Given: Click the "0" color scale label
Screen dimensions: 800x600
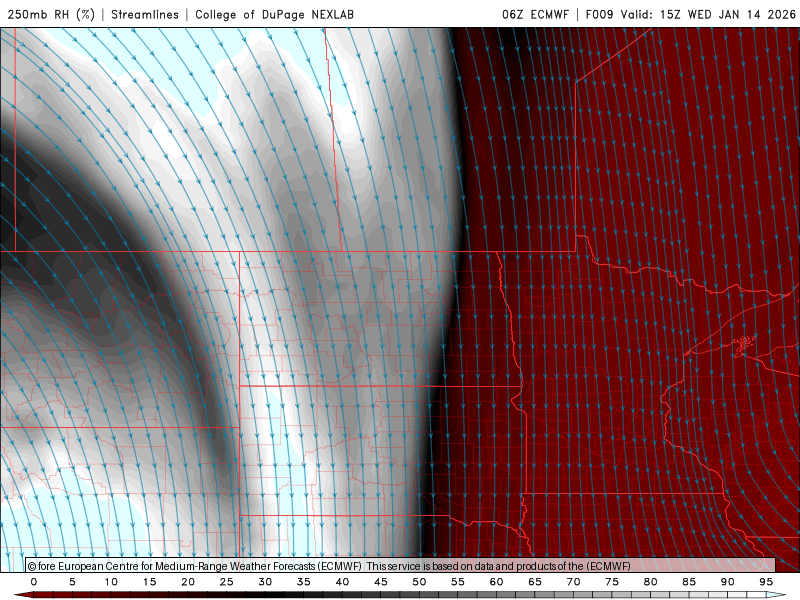Looking at the screenshot, I should pos(34,582).
